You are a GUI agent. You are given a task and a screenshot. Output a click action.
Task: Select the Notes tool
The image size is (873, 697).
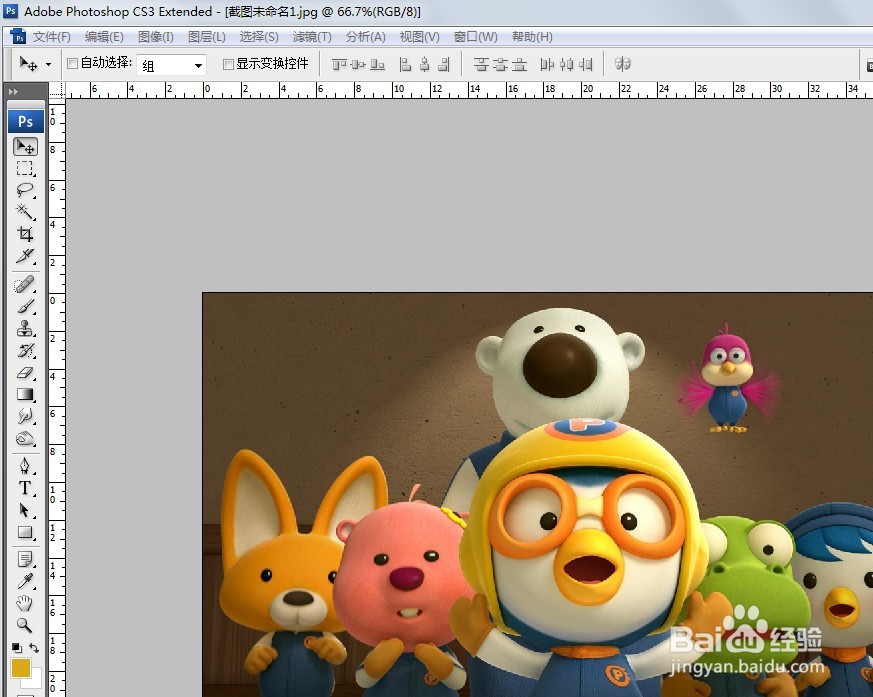(26, 559)
